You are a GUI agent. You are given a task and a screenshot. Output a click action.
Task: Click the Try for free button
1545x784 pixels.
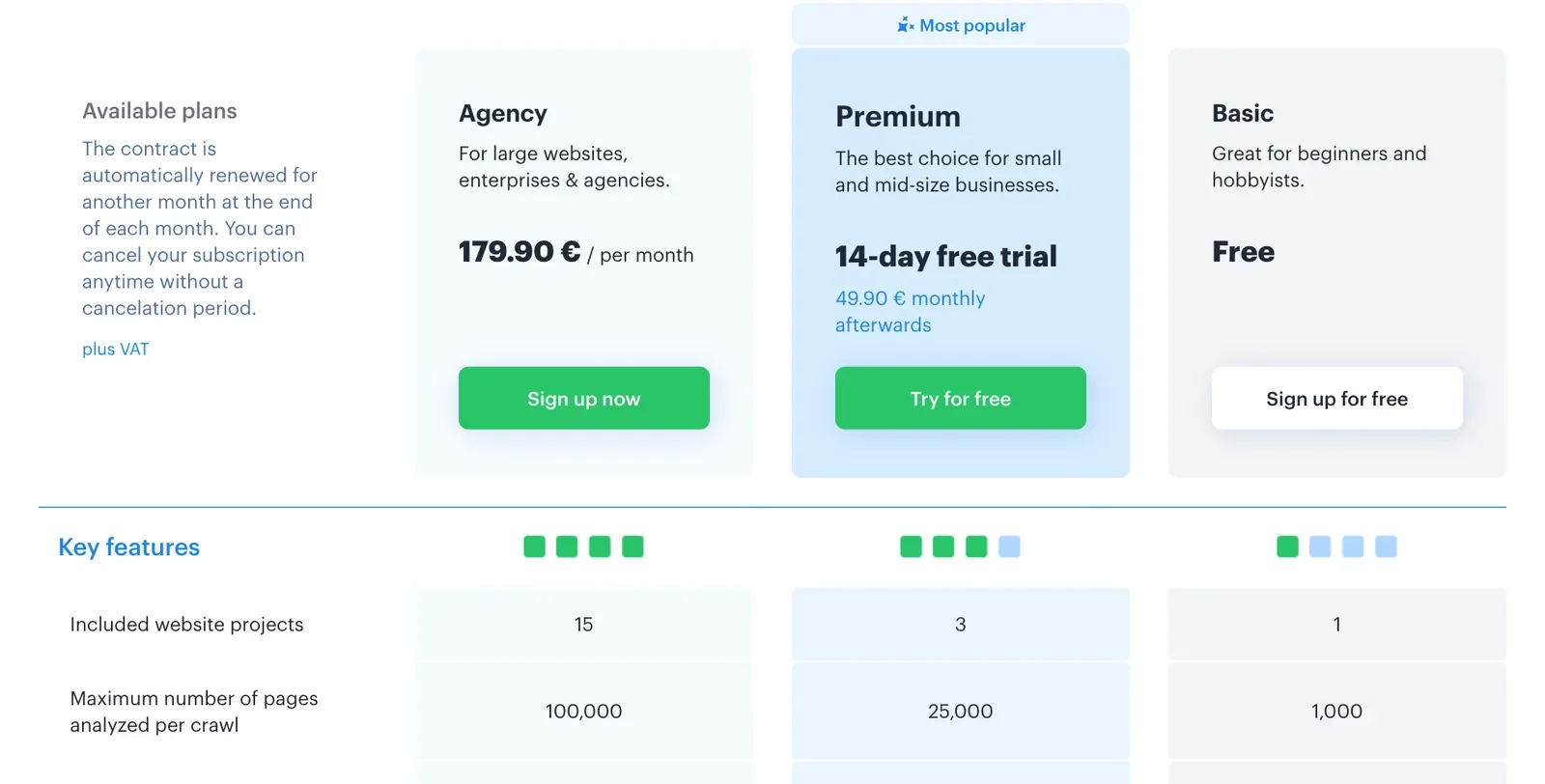click(960, 398)
